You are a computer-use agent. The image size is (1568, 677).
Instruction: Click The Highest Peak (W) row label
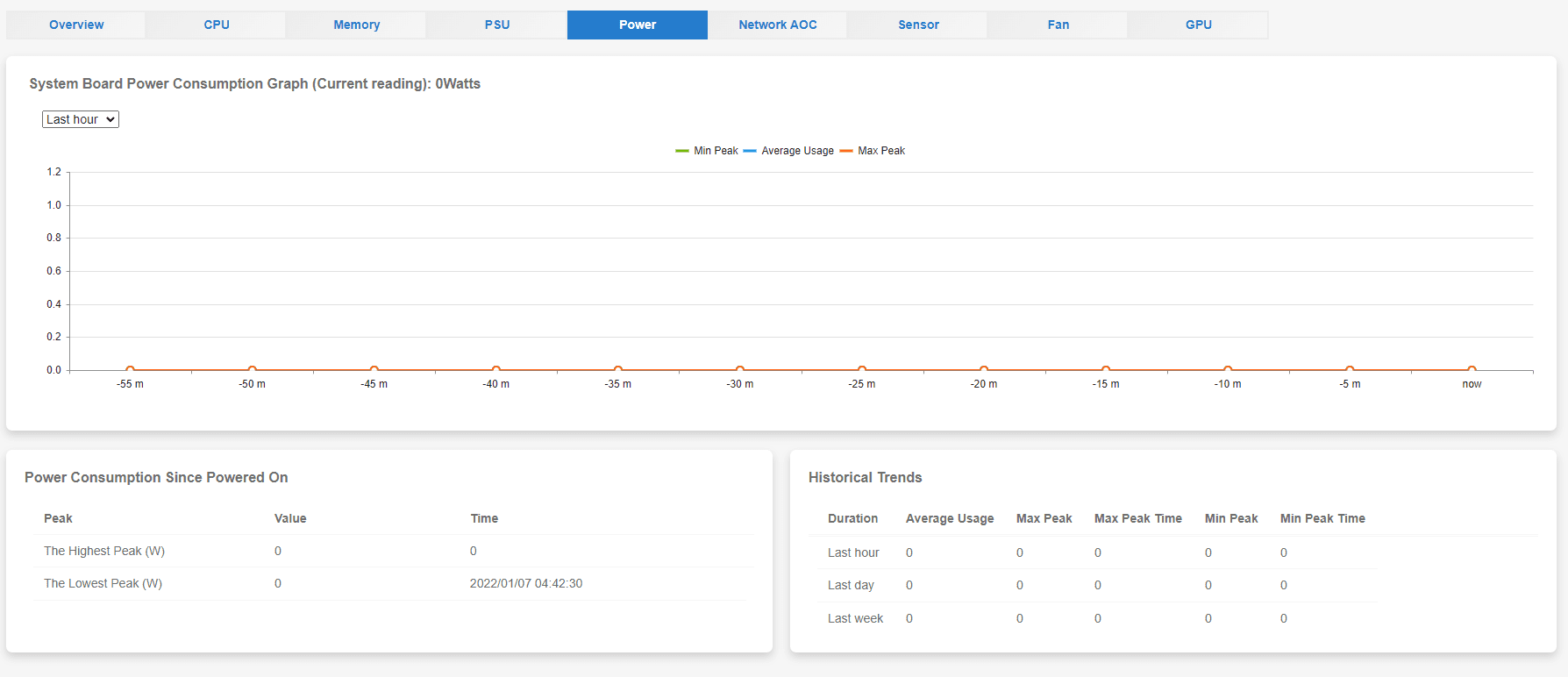104,551
